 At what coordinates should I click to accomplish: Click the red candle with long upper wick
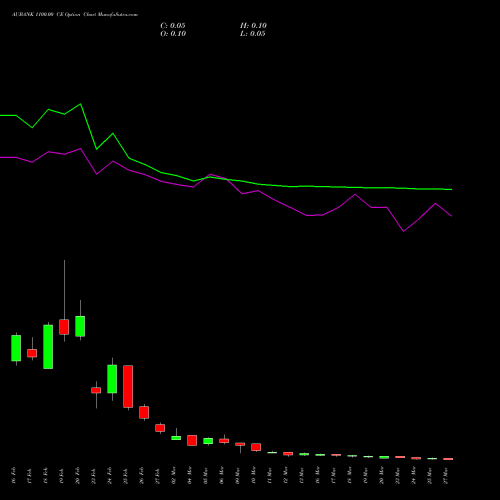64,327
